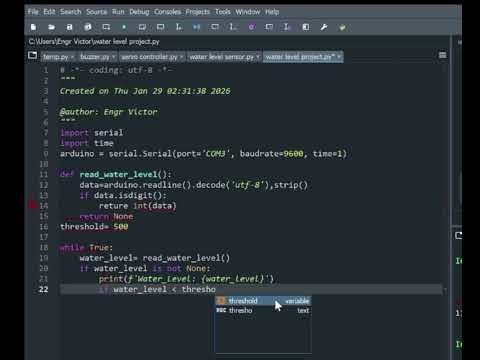Click 'if water_level is not None:' line 20
Viewport: 480px width, 360px height.
click(x=145, y=268)
